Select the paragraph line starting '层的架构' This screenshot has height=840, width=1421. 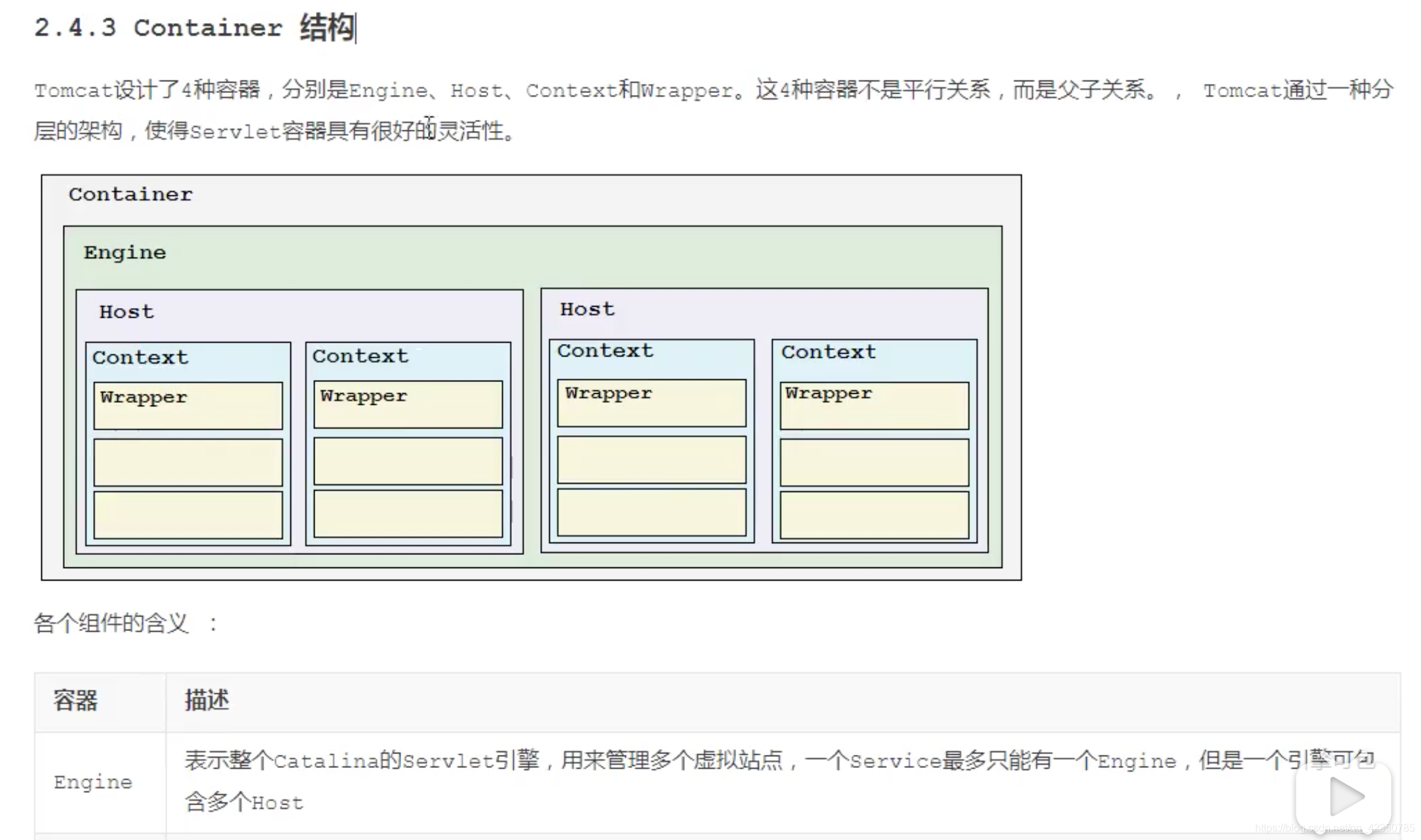coord(275,131)
